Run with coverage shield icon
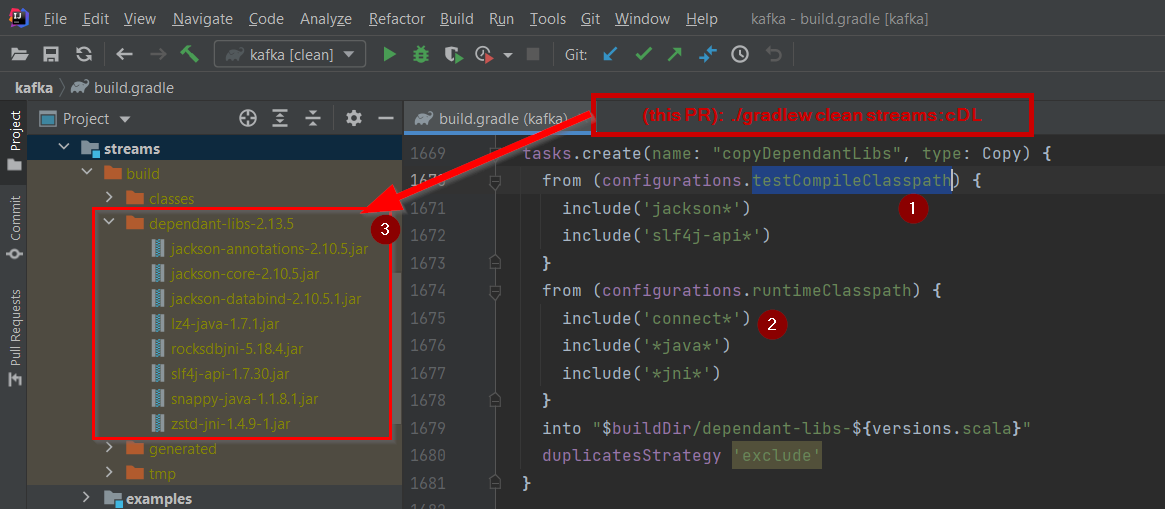1165x509 pixels. [x=453, y=54]
